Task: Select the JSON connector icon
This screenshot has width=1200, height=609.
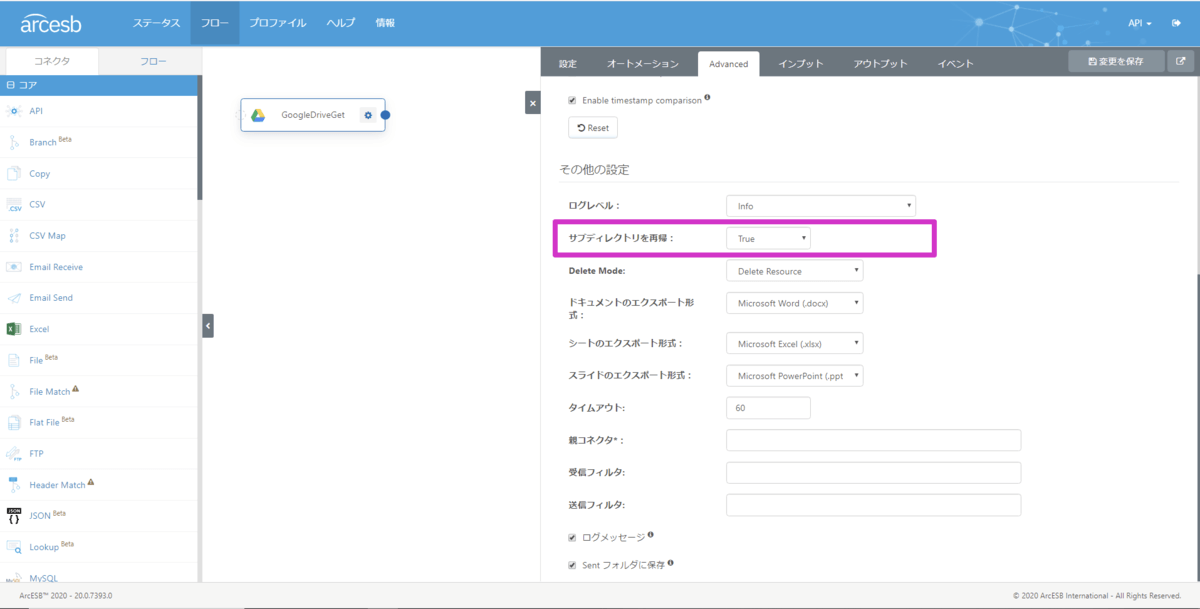Action: pos(14,516)
